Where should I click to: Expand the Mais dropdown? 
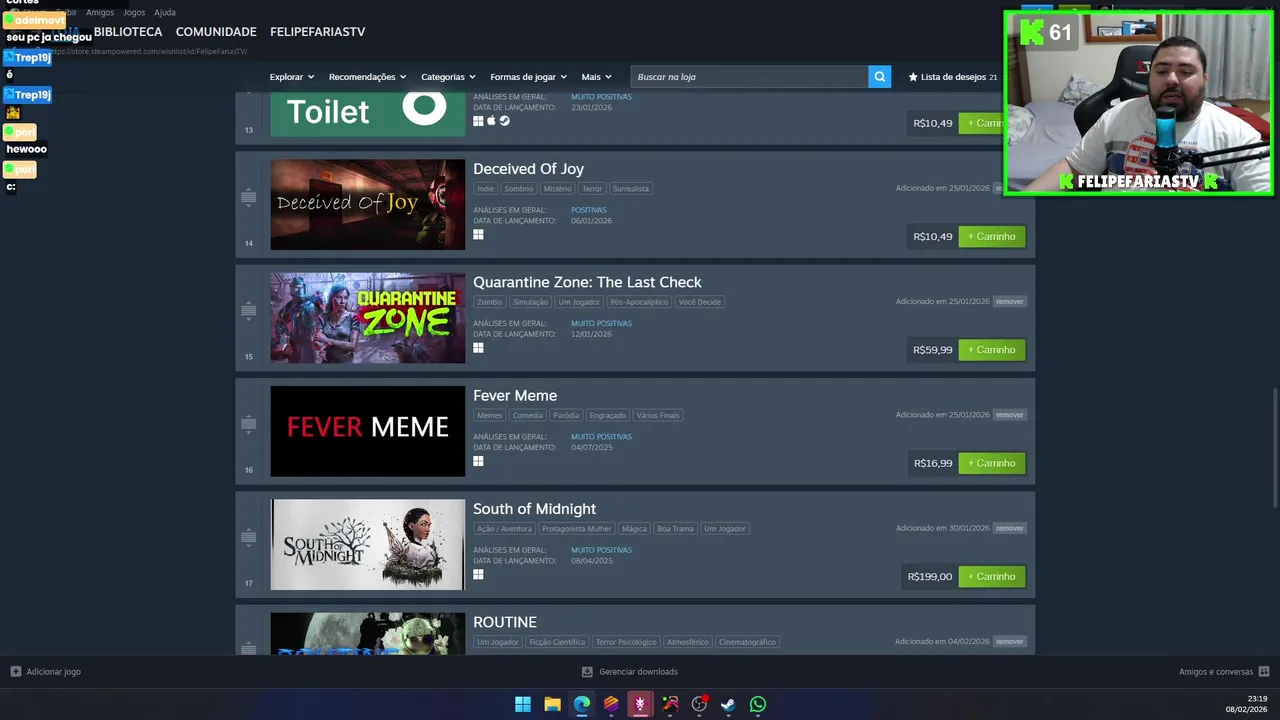tap(596, 77)
